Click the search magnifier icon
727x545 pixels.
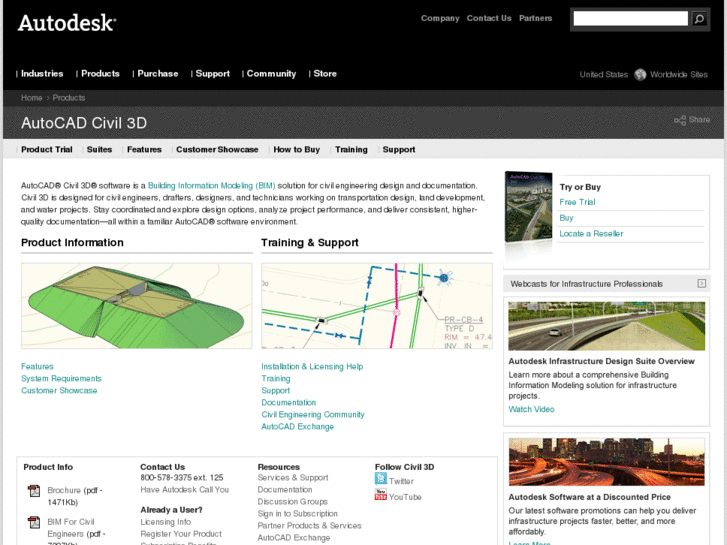click(699, 19)
